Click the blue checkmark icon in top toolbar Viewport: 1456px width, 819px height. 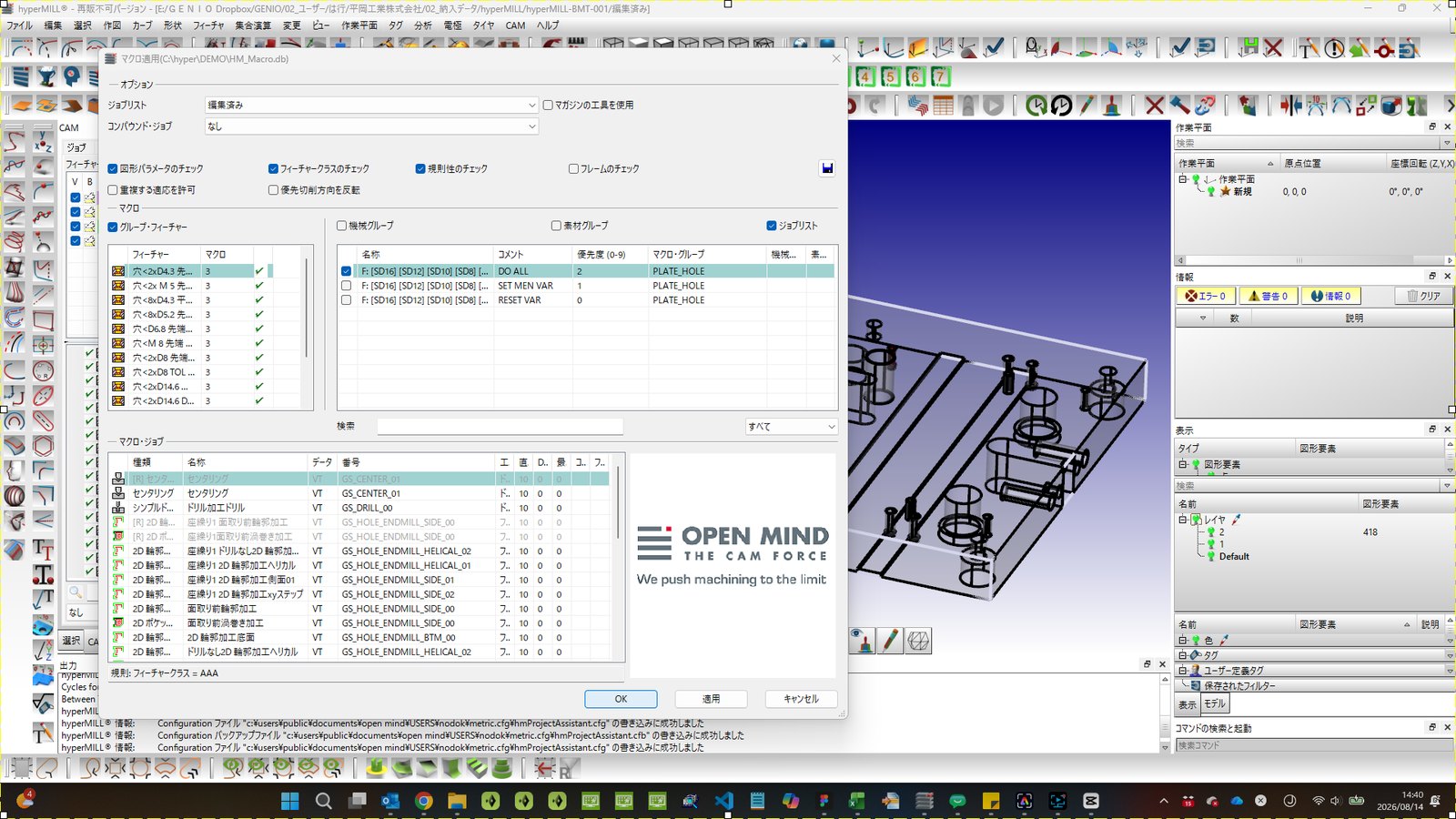pyautogui.click(x=1179, y=47)
